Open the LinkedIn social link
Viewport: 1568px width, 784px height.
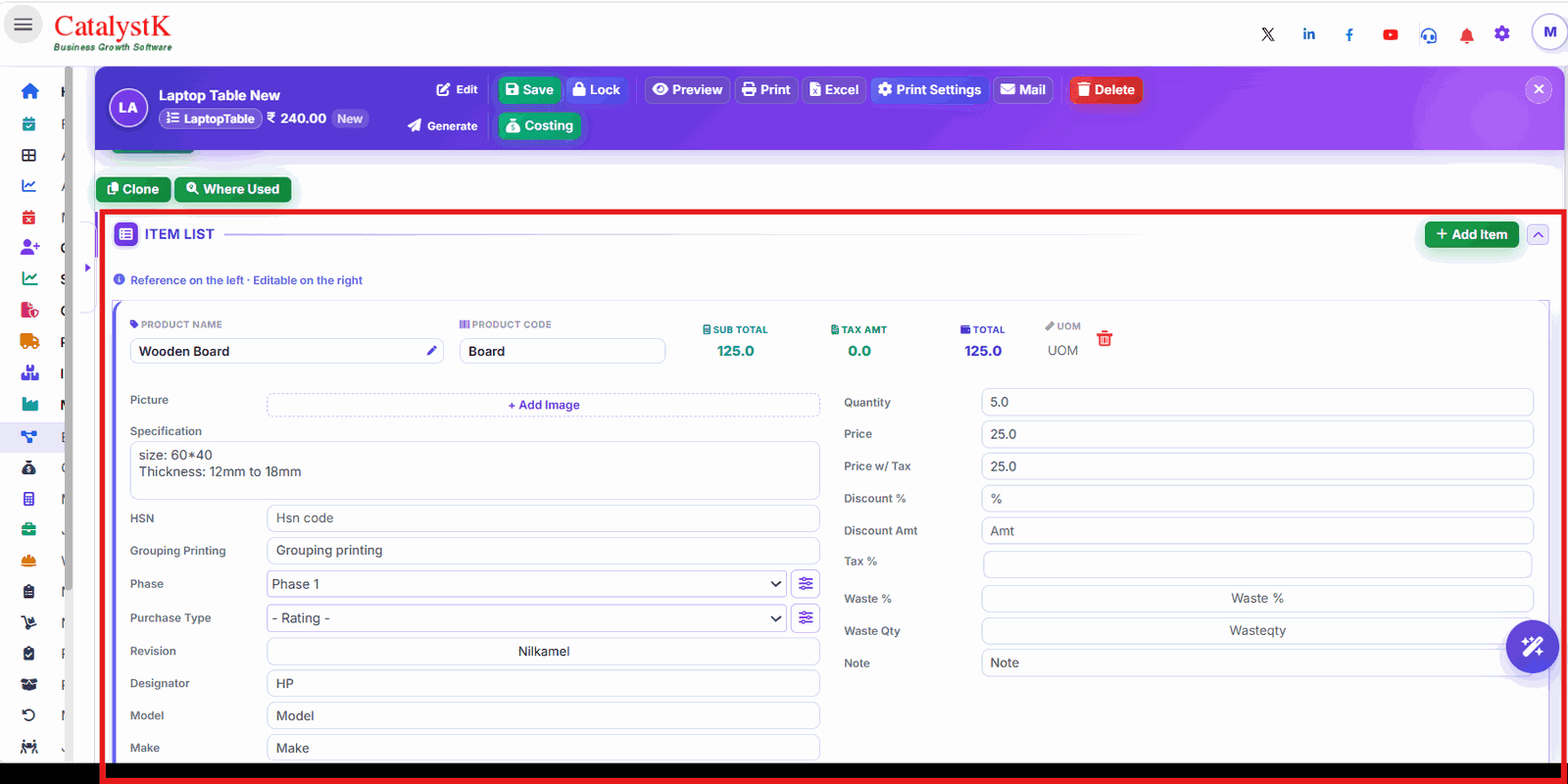1309,34
